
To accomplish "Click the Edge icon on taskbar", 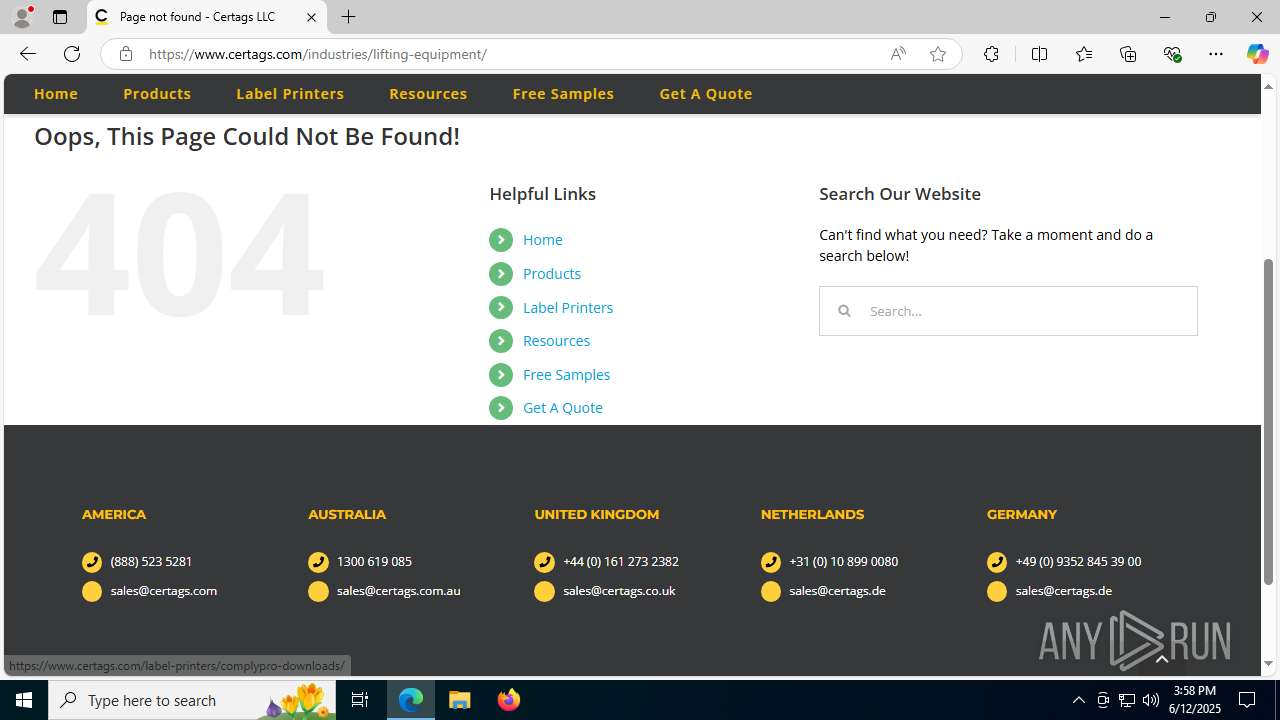I will tap(411, 700).
